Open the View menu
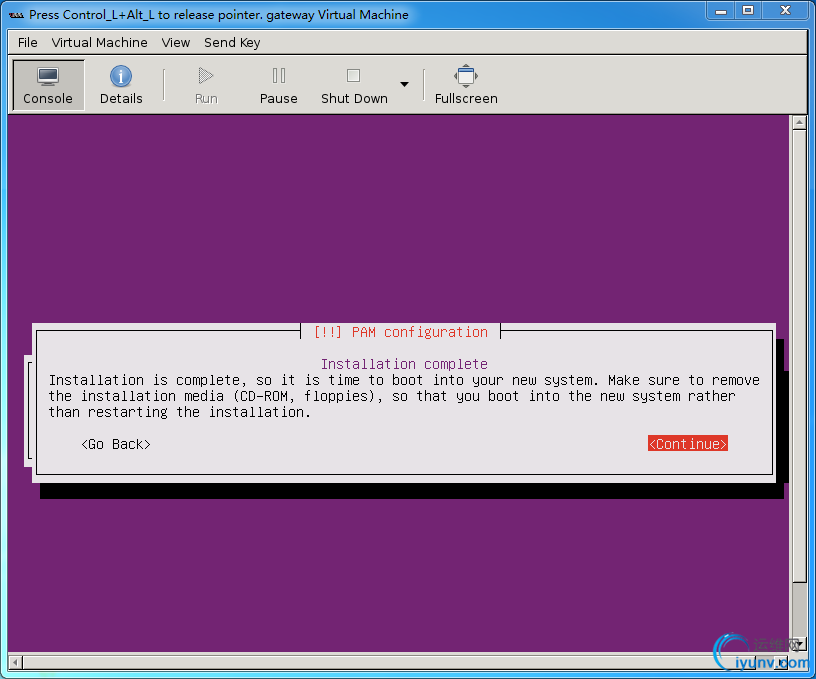 click(x=175, y=43)
